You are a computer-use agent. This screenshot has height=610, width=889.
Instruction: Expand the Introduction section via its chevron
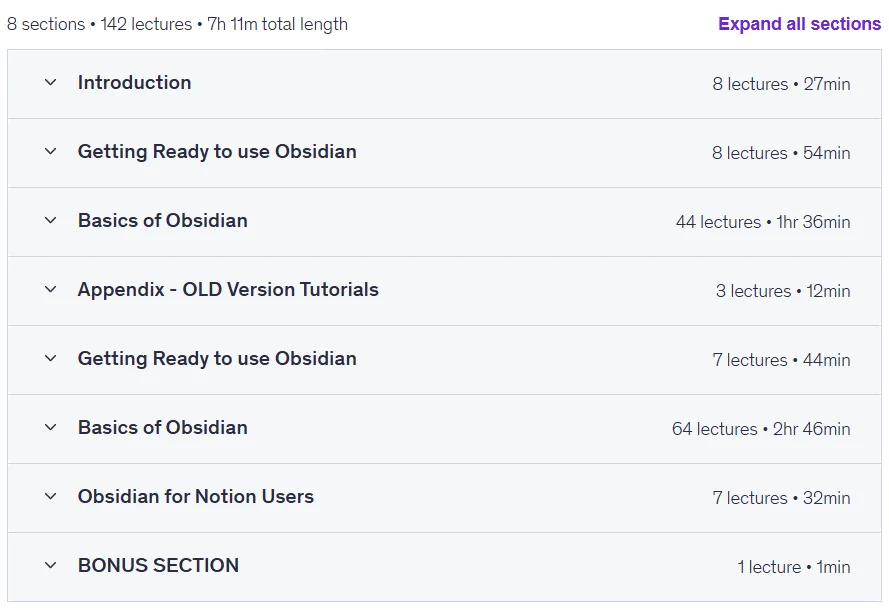pos(50,82)
